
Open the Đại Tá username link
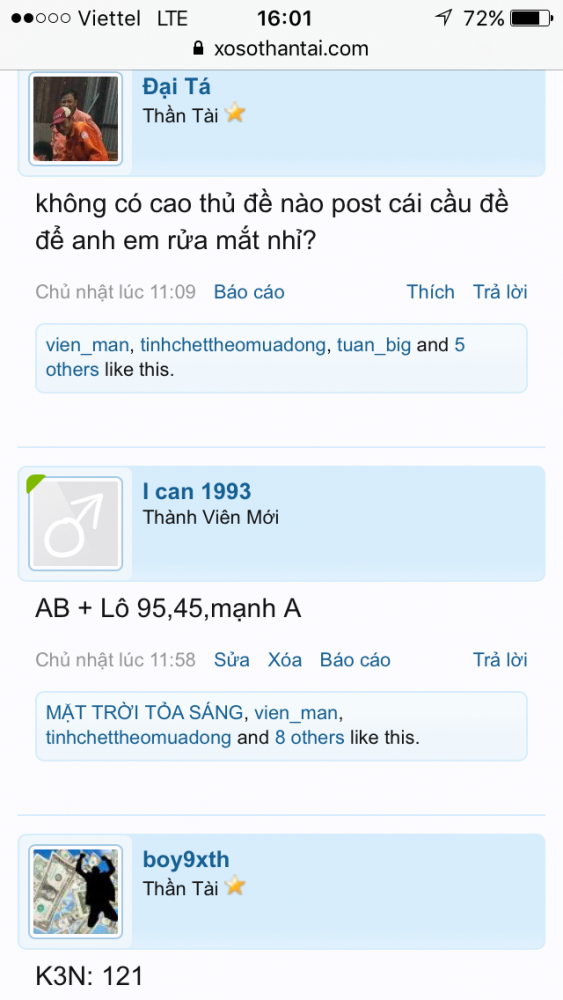click(x=176, y=87)
